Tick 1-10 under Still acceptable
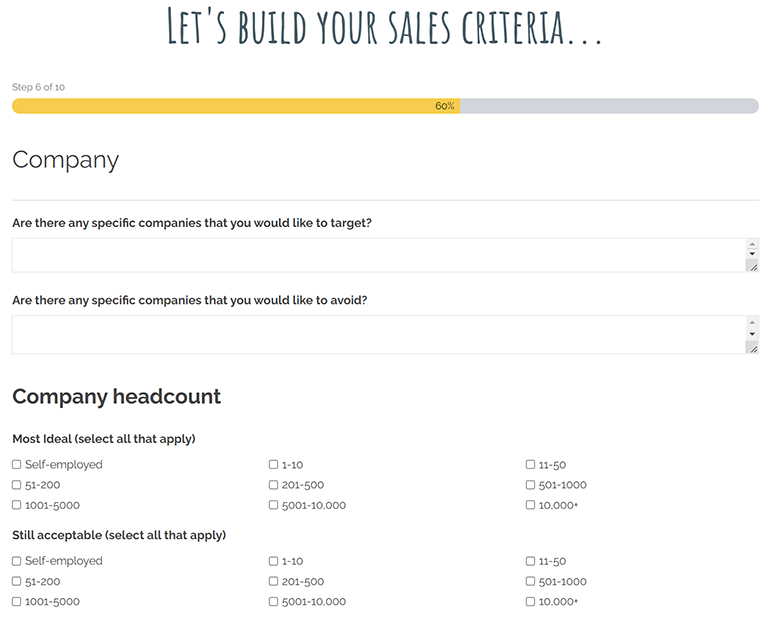Image resolution: width=770 pixels, height=618 pixels. [x=274, y=561]
